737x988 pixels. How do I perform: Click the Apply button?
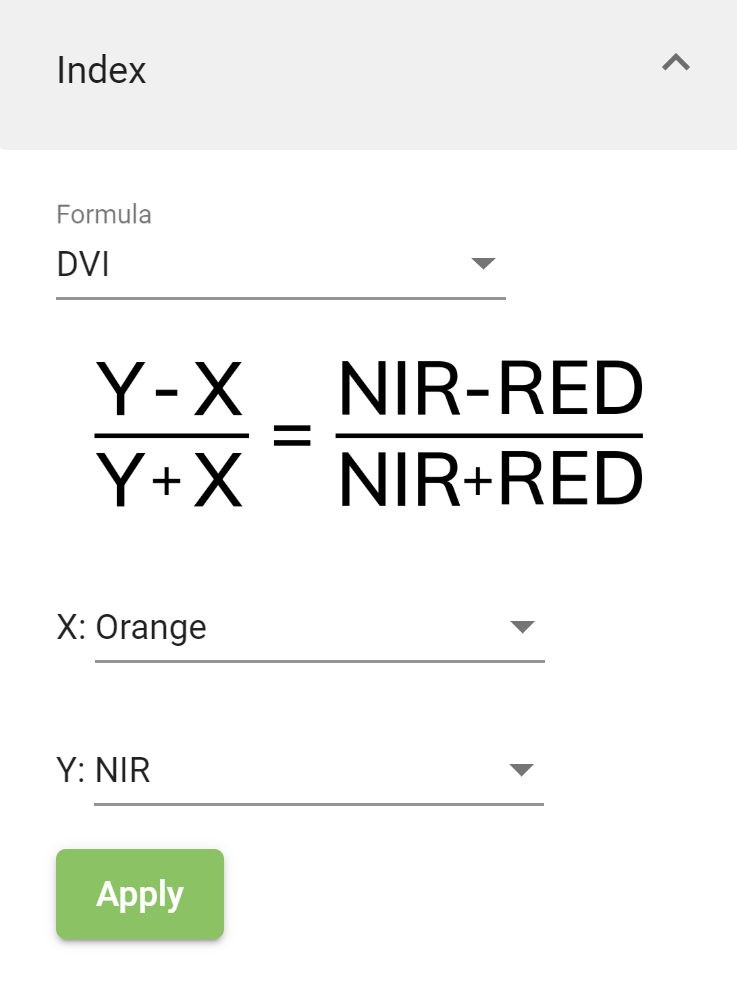[x=140, y=894]
